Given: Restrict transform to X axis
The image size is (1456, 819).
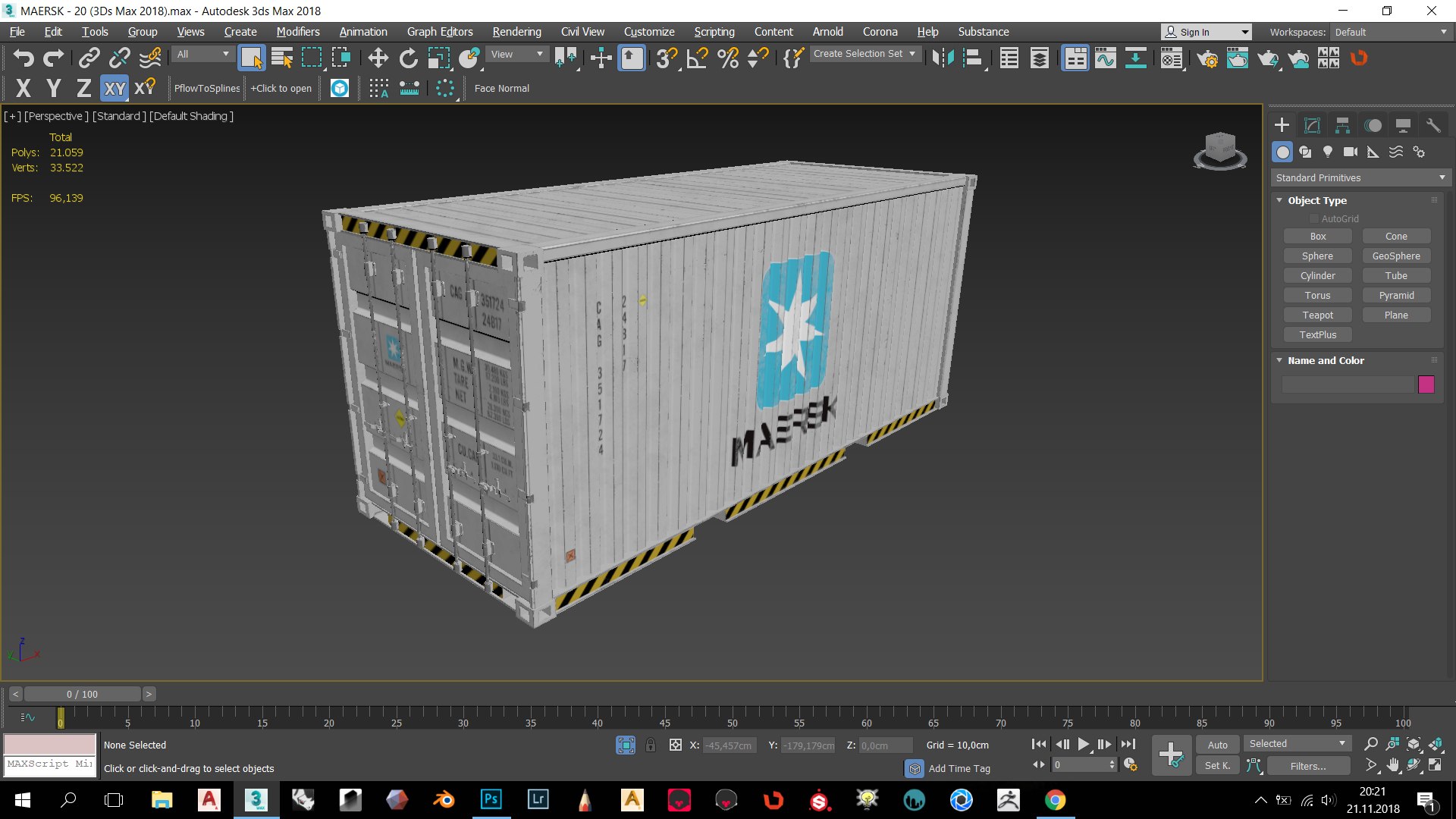Looking at the screenshot, I should click(24, 88).
